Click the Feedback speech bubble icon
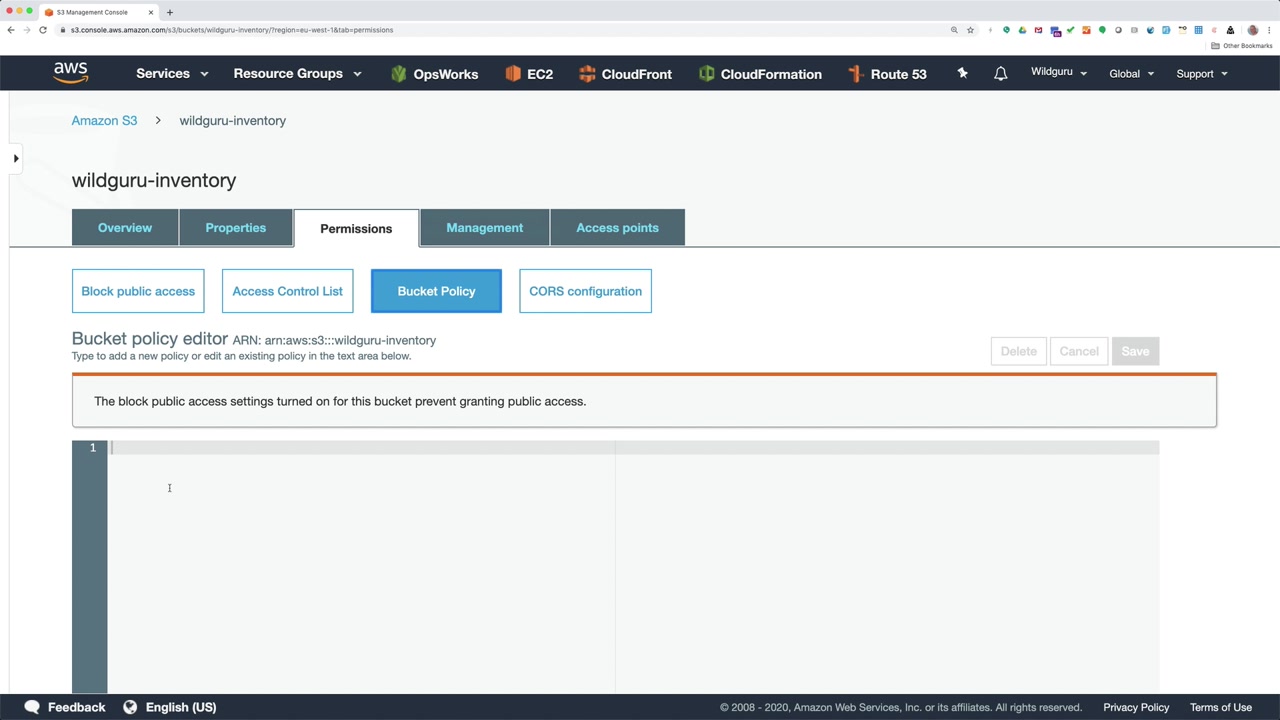 coord(32,707)
